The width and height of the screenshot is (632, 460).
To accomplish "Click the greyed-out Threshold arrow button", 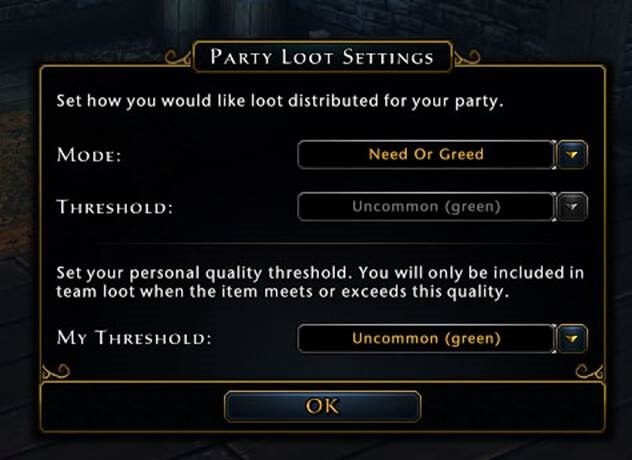I will pyautogui.click(x=572, y=207).
